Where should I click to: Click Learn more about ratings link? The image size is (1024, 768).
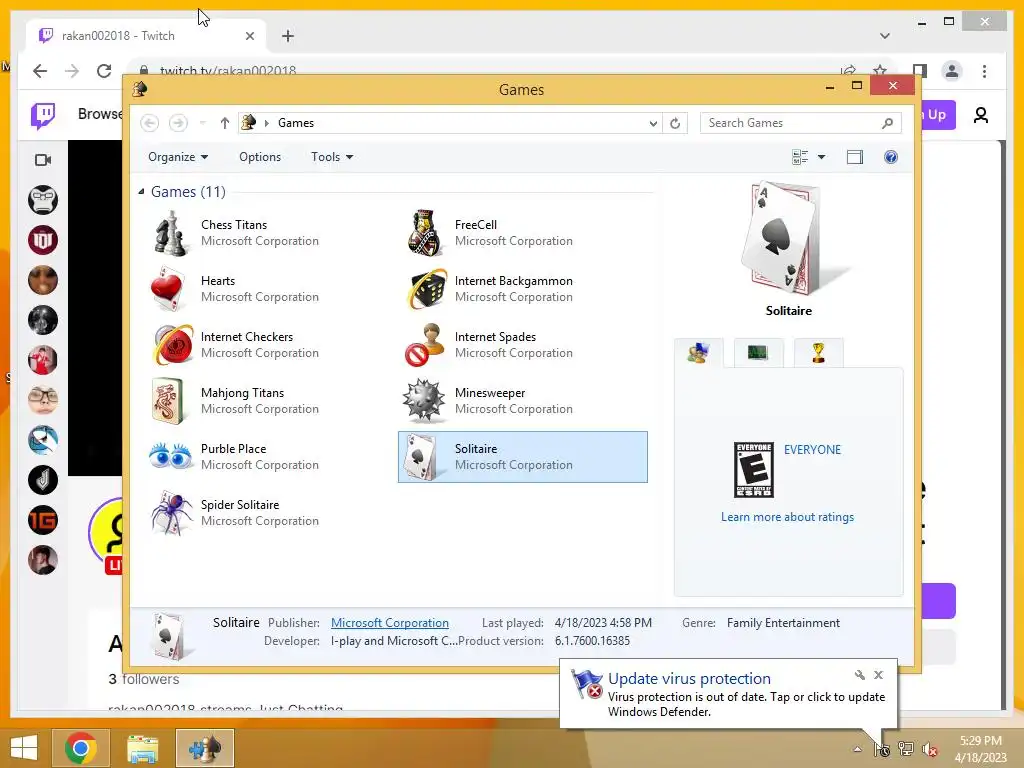[787, 517]
